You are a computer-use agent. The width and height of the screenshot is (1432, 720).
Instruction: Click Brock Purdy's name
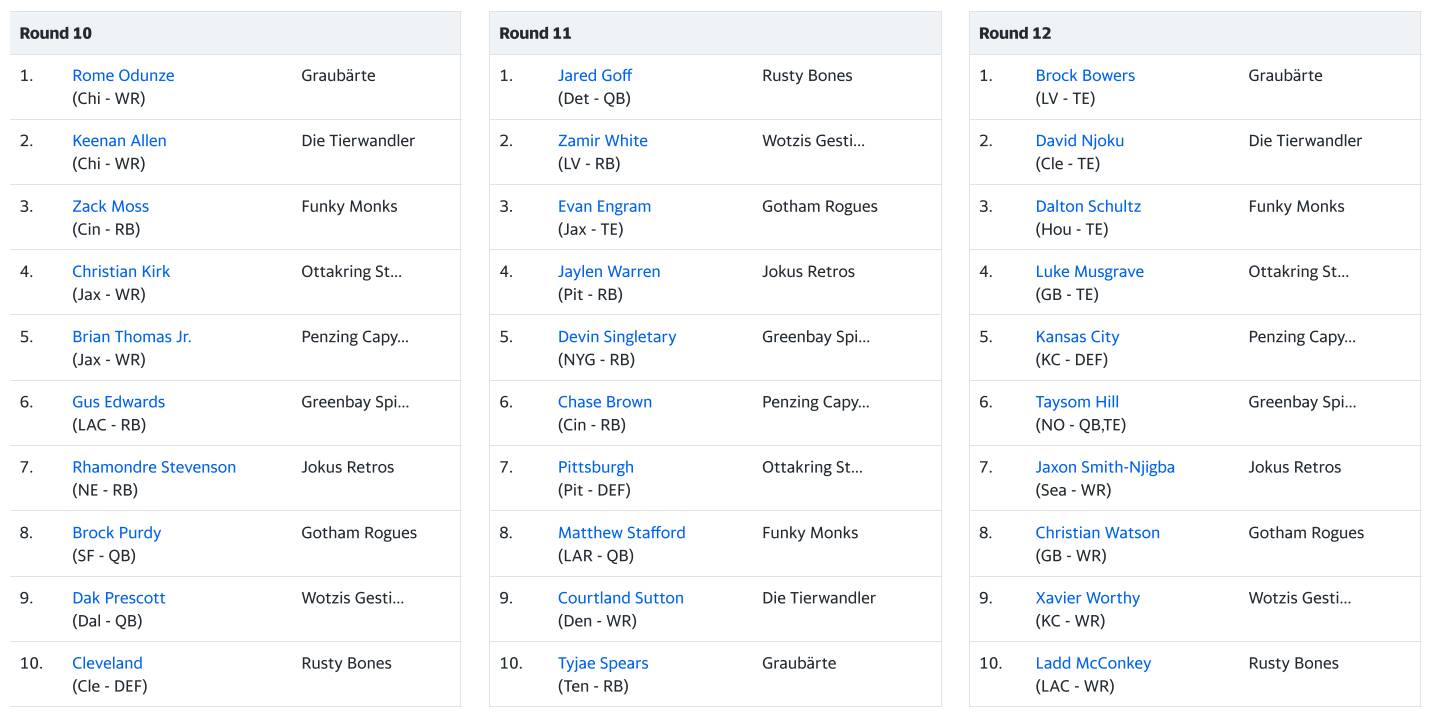click(116, 533)
